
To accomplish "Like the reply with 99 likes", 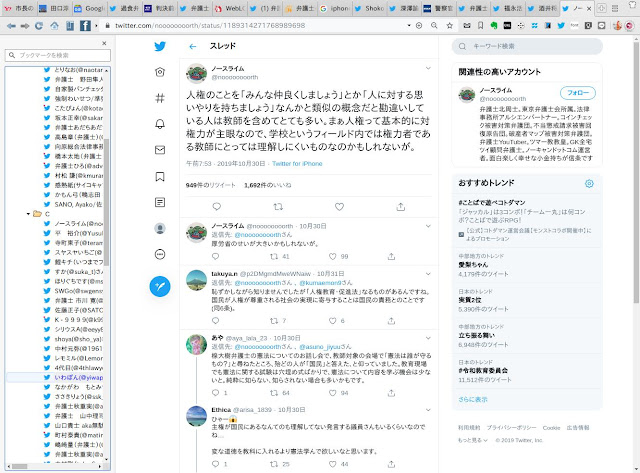I will 333,256.
